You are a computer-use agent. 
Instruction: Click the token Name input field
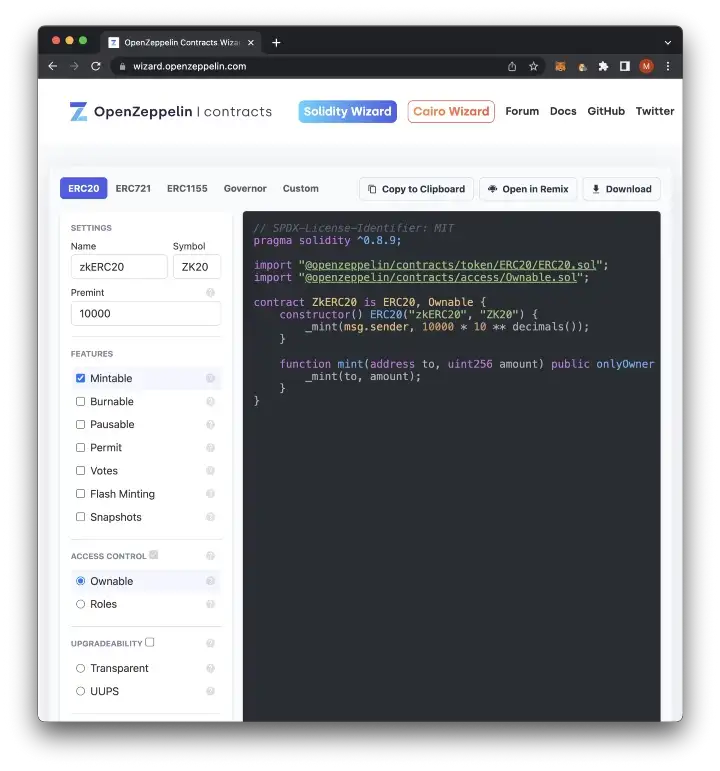click(119, 267)
